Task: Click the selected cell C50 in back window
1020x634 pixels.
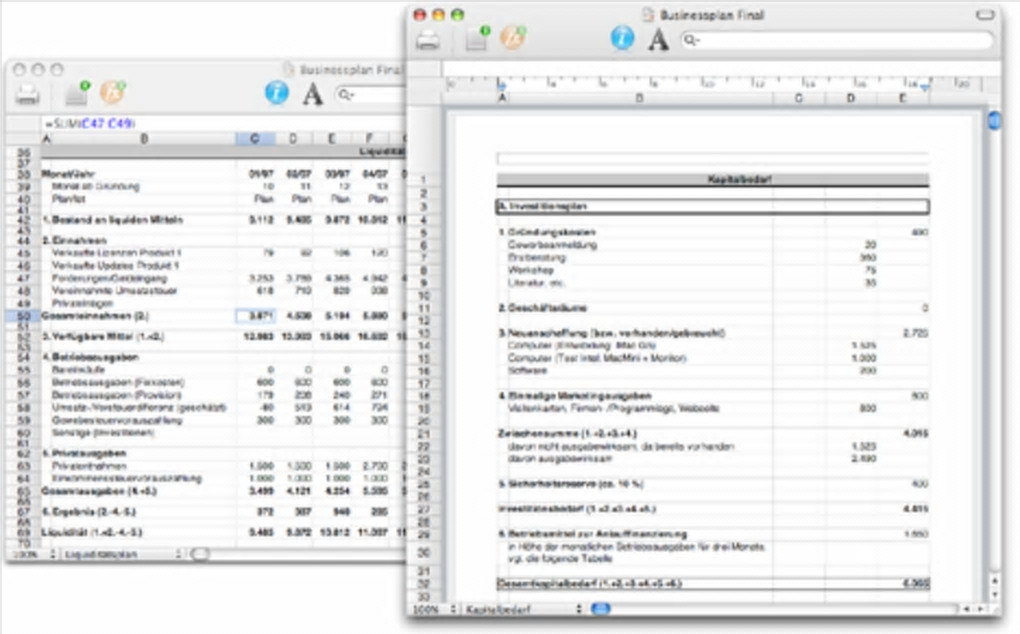Action: (x=256, y=316)
